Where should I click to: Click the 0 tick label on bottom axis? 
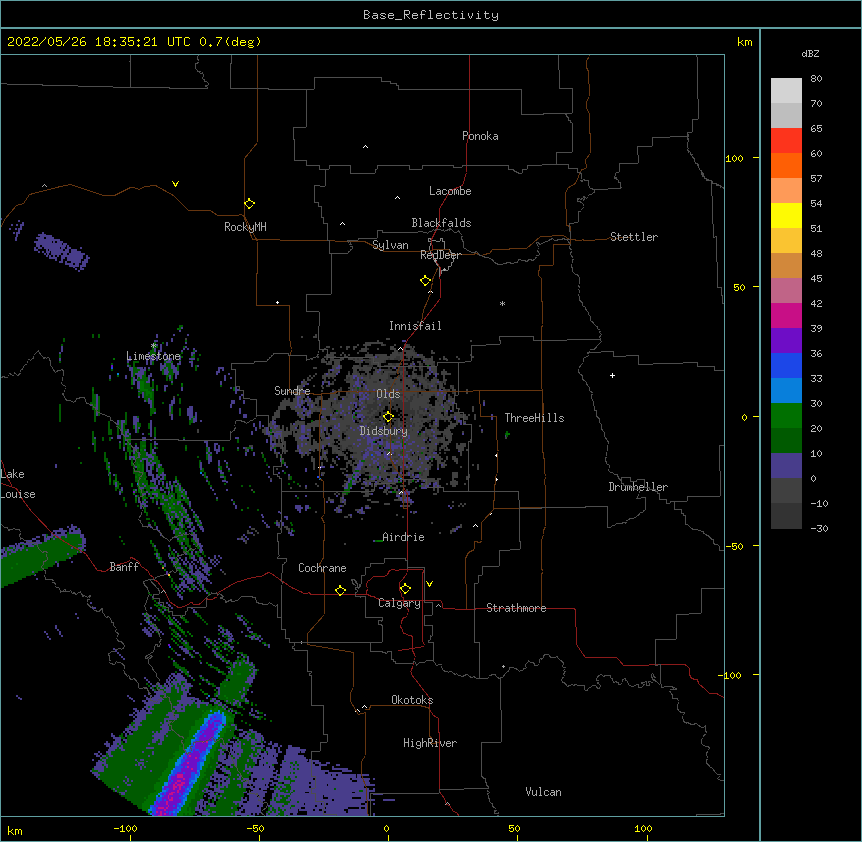pos(386,828)
